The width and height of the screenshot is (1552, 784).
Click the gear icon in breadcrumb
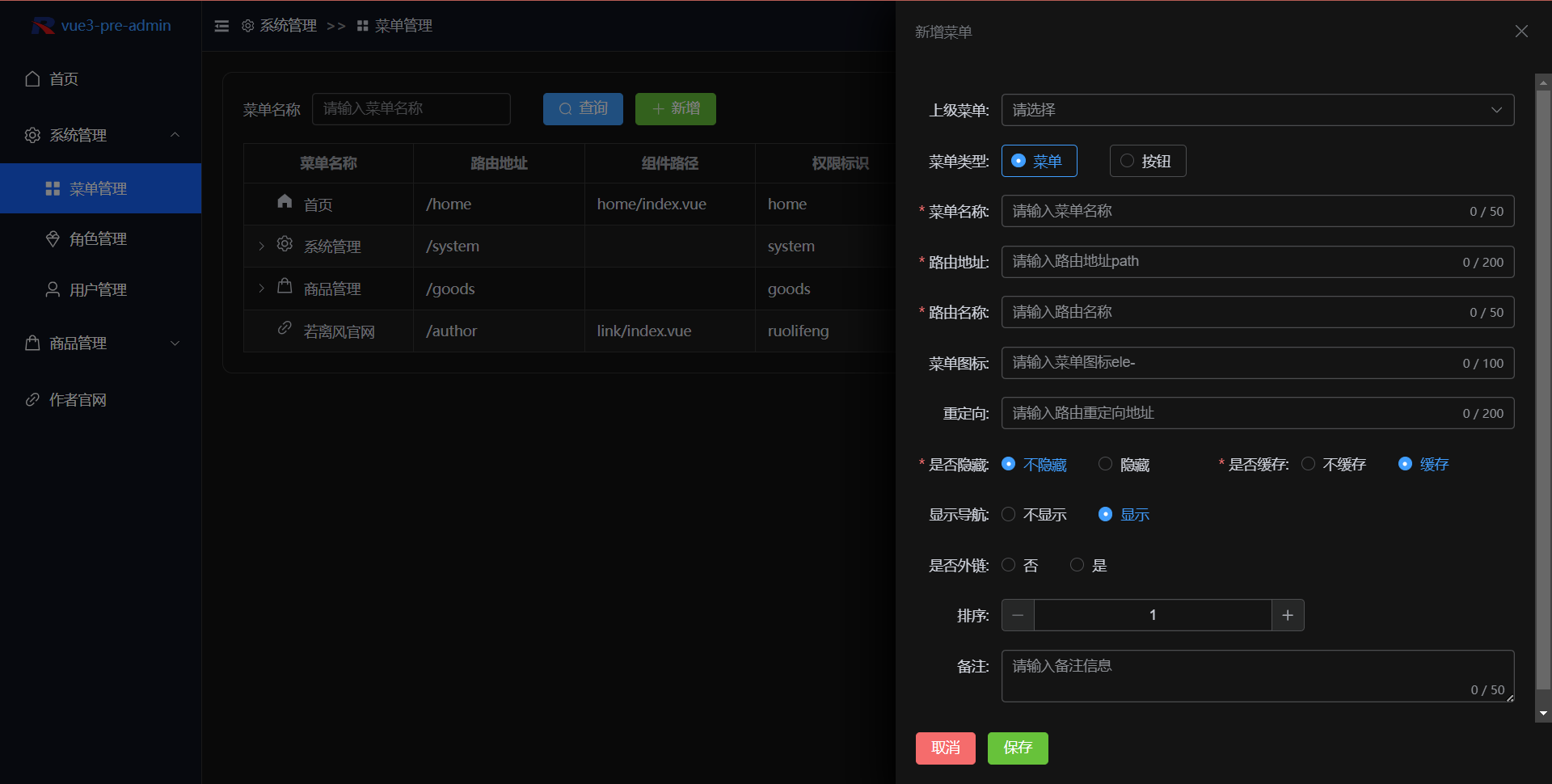pyautogui.click(x=248, y=26)
